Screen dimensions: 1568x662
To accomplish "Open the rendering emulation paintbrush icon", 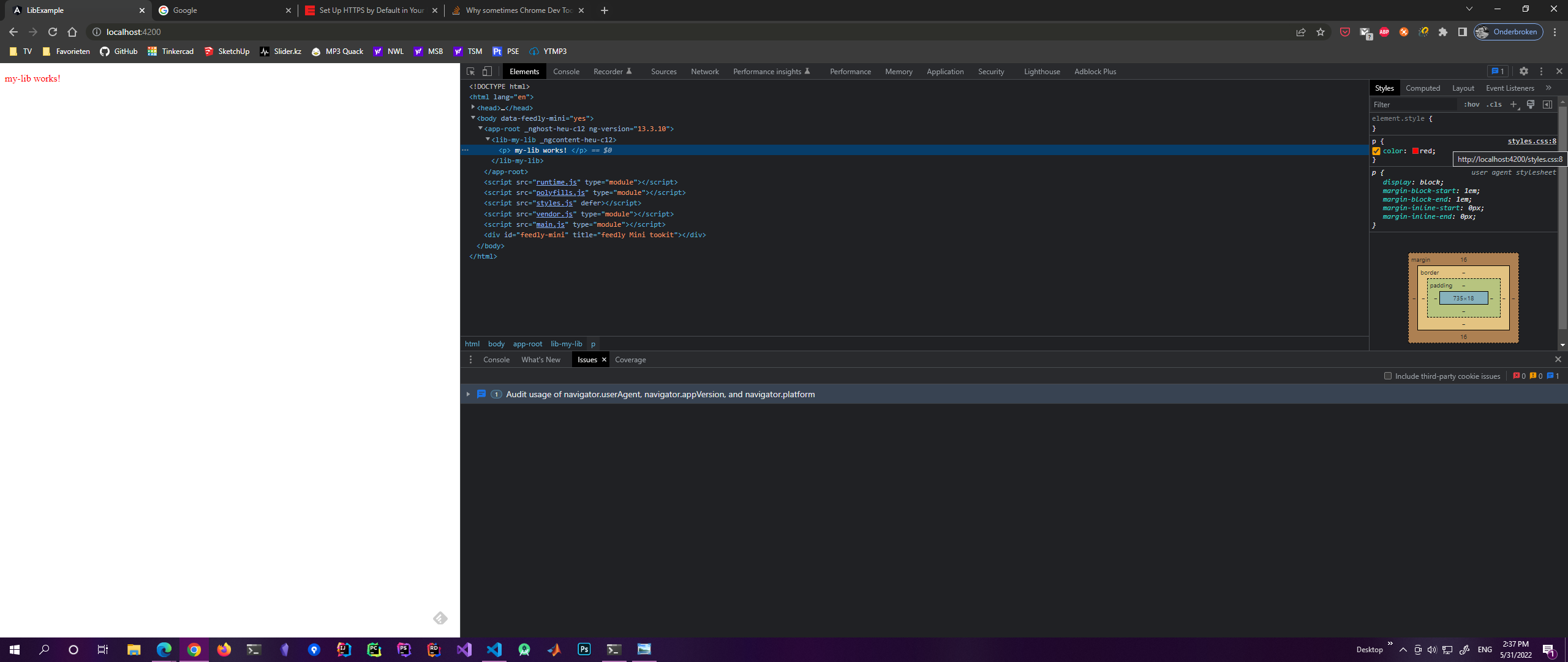I will (1531, 104).
